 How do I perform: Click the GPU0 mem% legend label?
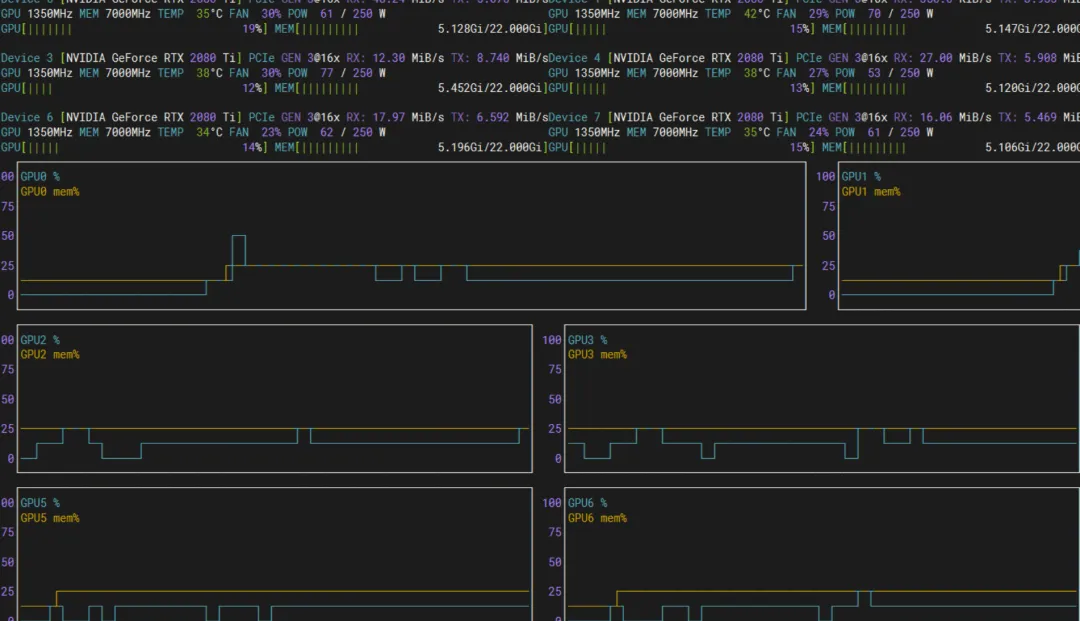[x=50, y=192]
